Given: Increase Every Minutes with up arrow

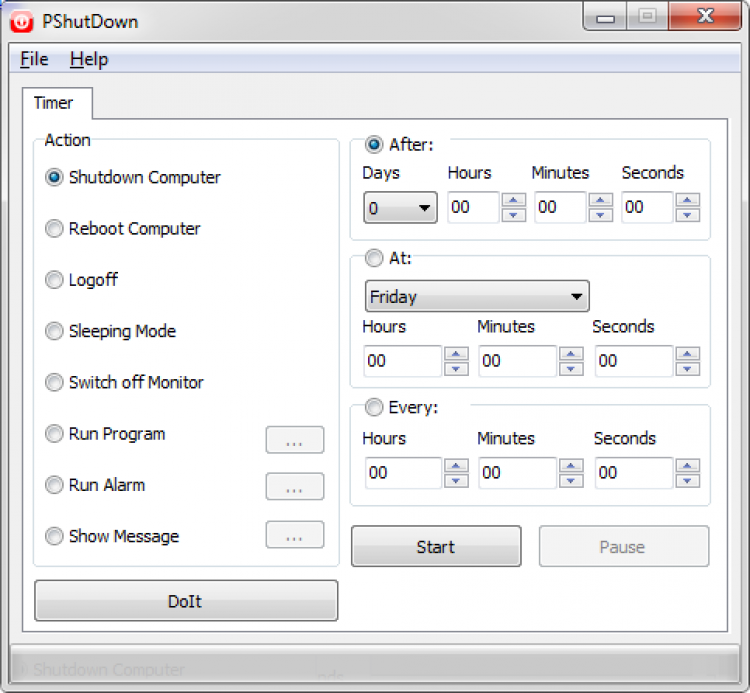Looking at the screenshot, I should 571,466.
